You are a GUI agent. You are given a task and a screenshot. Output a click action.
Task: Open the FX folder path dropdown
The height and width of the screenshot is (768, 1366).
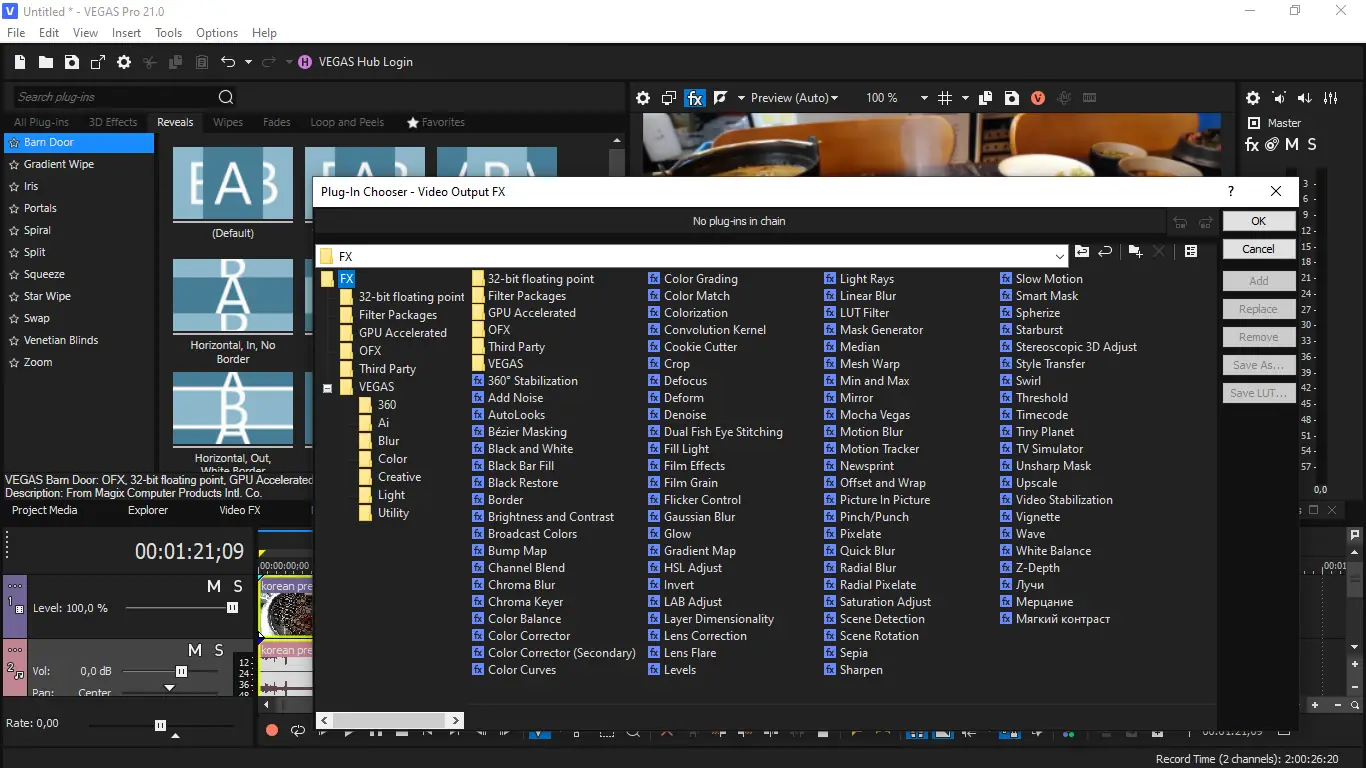(x=1060, y=257)
